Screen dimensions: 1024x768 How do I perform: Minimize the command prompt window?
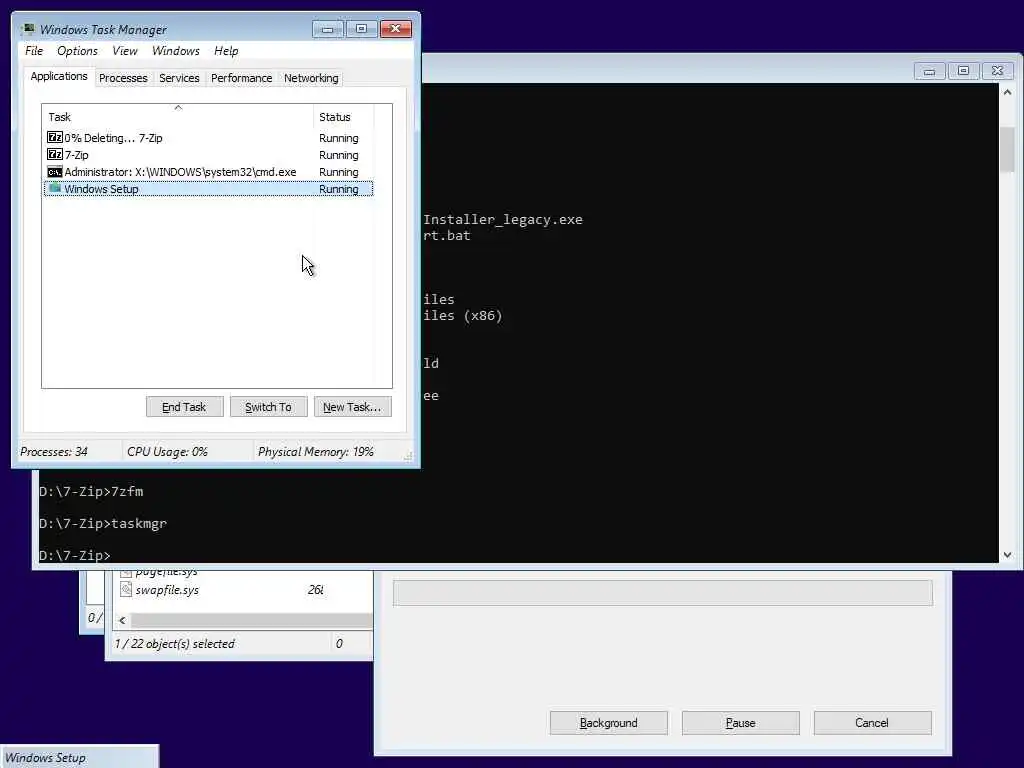(x=929, y=71)
